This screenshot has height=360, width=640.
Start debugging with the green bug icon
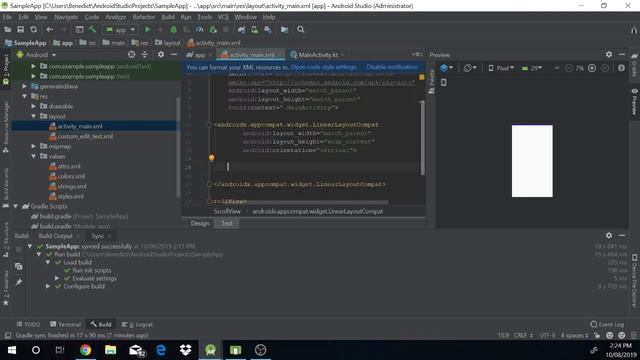[173, 30]
